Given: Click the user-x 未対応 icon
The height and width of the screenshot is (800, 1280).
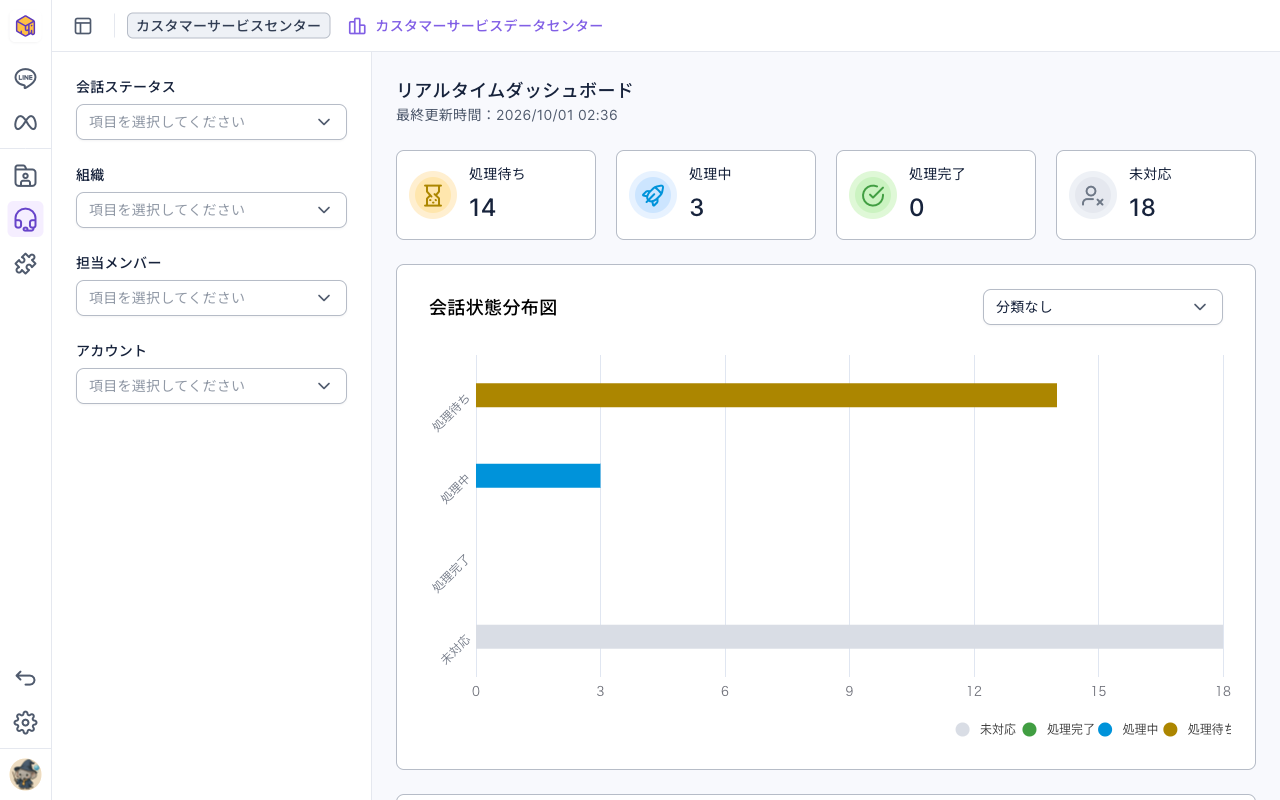Looking at the screenshot, I should pyautogui.click(x=1093, y=195).
